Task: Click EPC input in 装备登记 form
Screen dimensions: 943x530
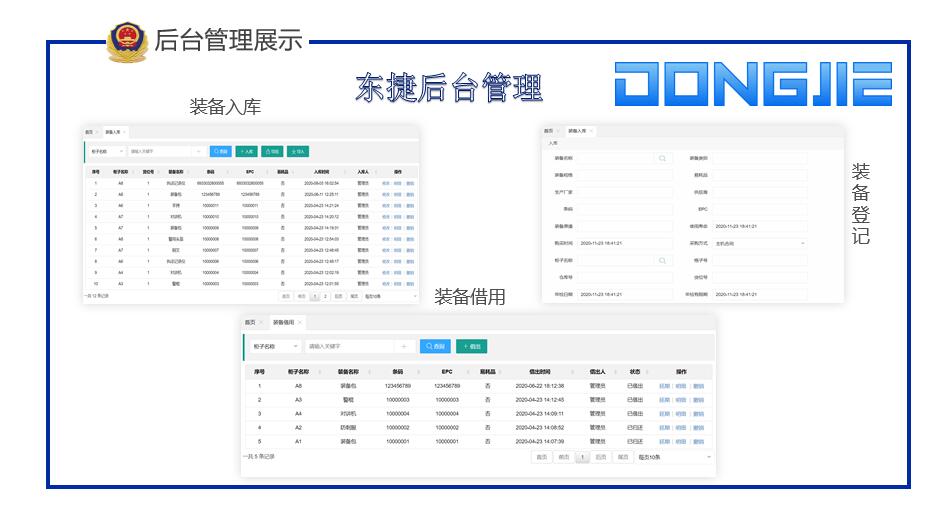Action: point(760,209)
